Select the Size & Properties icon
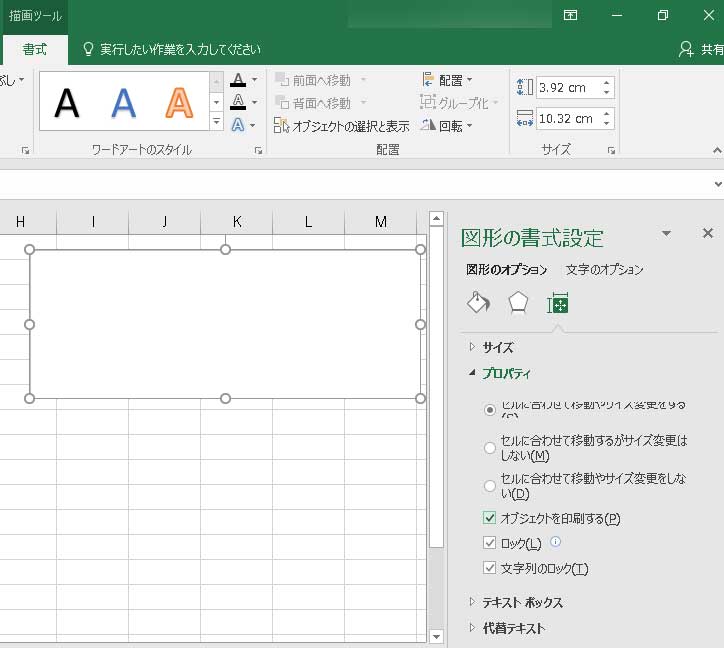Viewport: 724px width, 648px height. pos(557,303)
